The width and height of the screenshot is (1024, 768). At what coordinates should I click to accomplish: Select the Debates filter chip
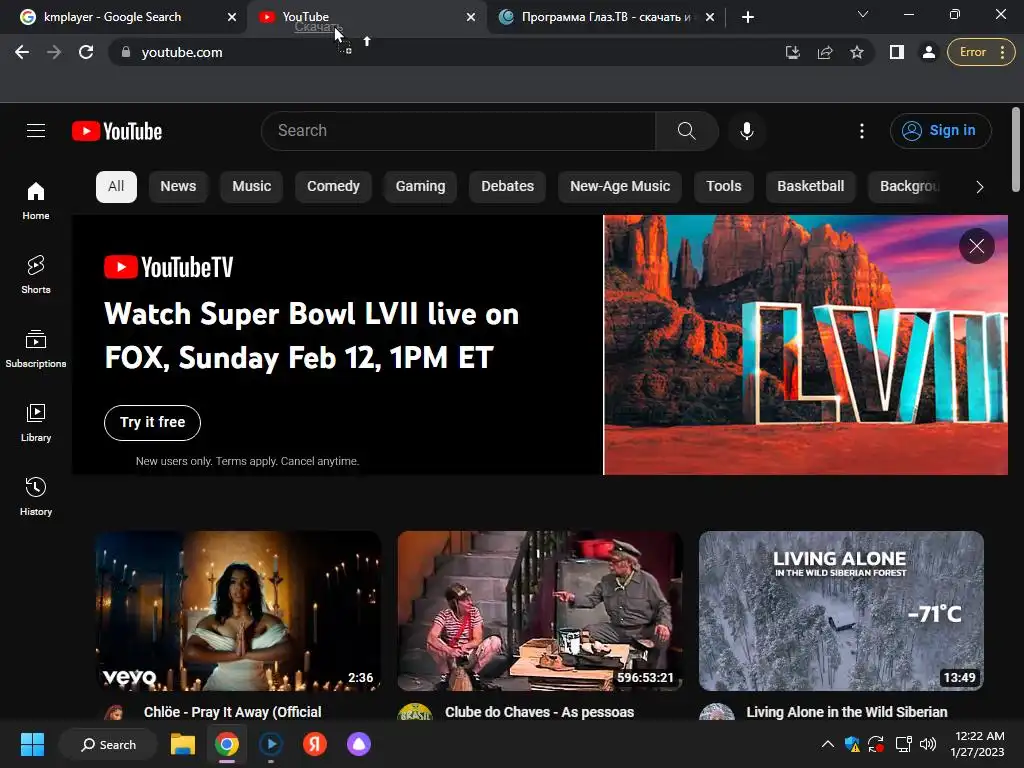(507, 187)
